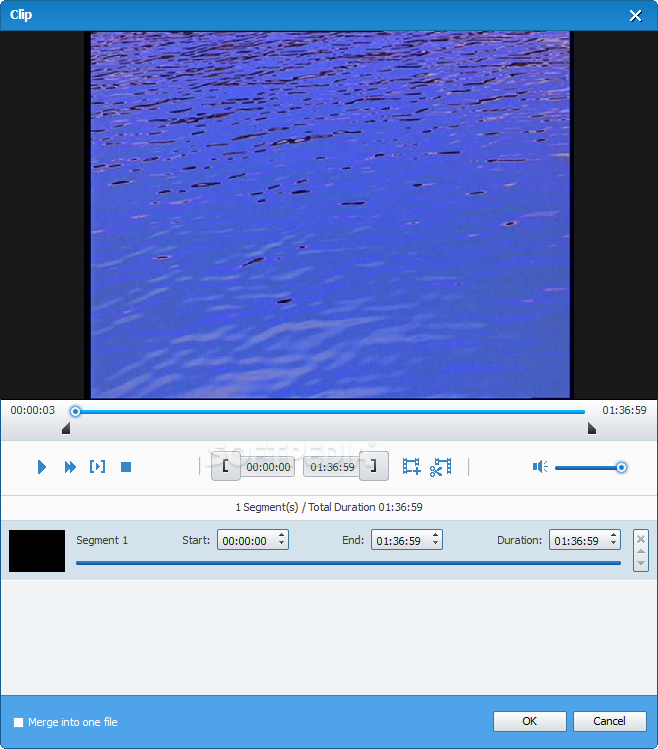Click the start time field 00:00:00 in toolbar
Screen dimensions: 658x749
(268, 467)
